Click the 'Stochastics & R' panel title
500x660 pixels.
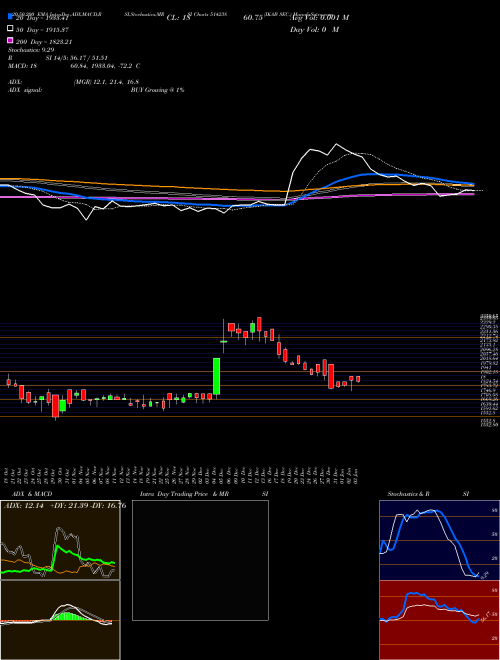pos(409,494)
